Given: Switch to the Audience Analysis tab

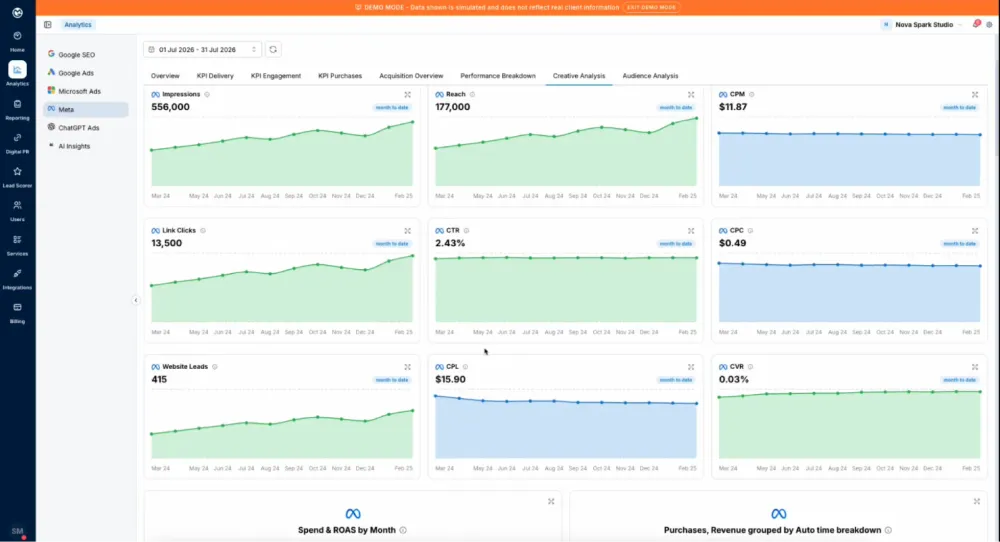Looking at the screenshot, I should pyautogui.click(x=651, y=76).
